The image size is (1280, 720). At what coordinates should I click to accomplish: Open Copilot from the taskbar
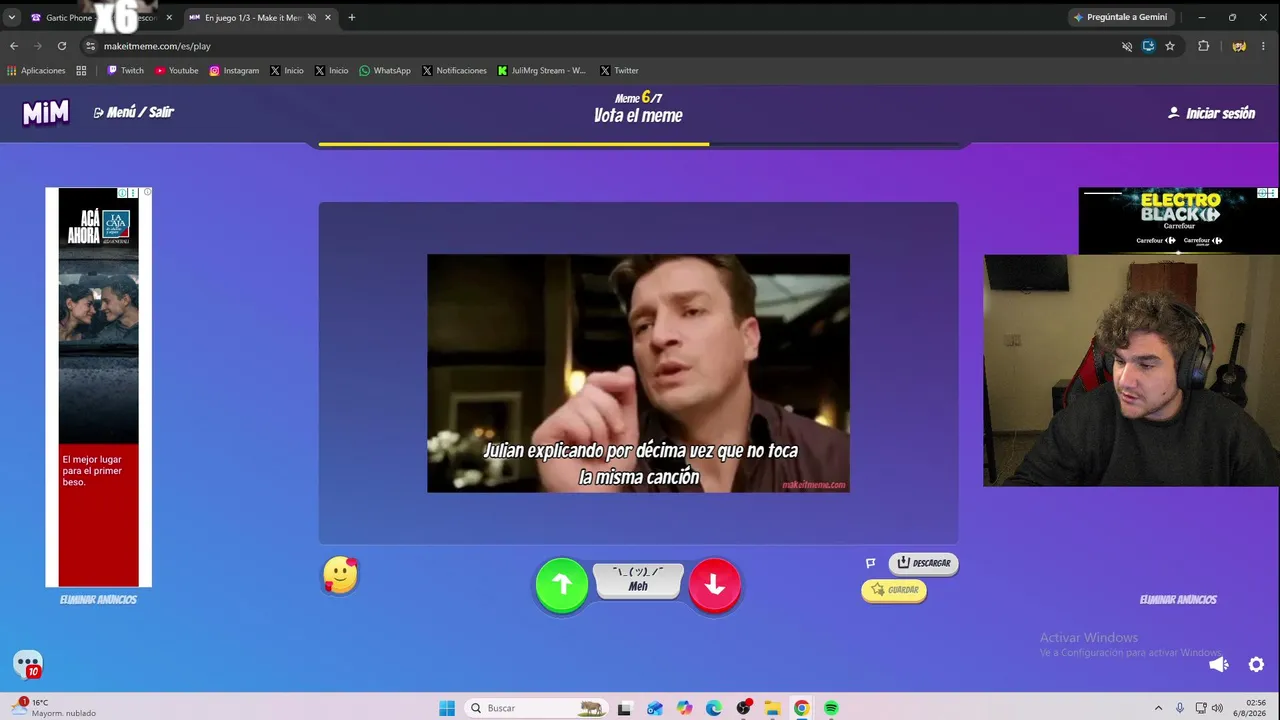pyautogui.click(x=684, y=708)
